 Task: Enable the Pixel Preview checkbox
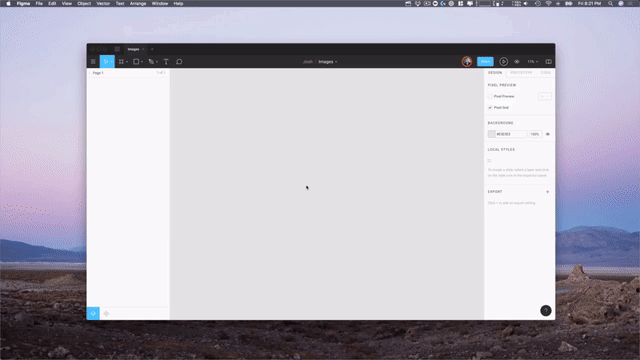490,96
